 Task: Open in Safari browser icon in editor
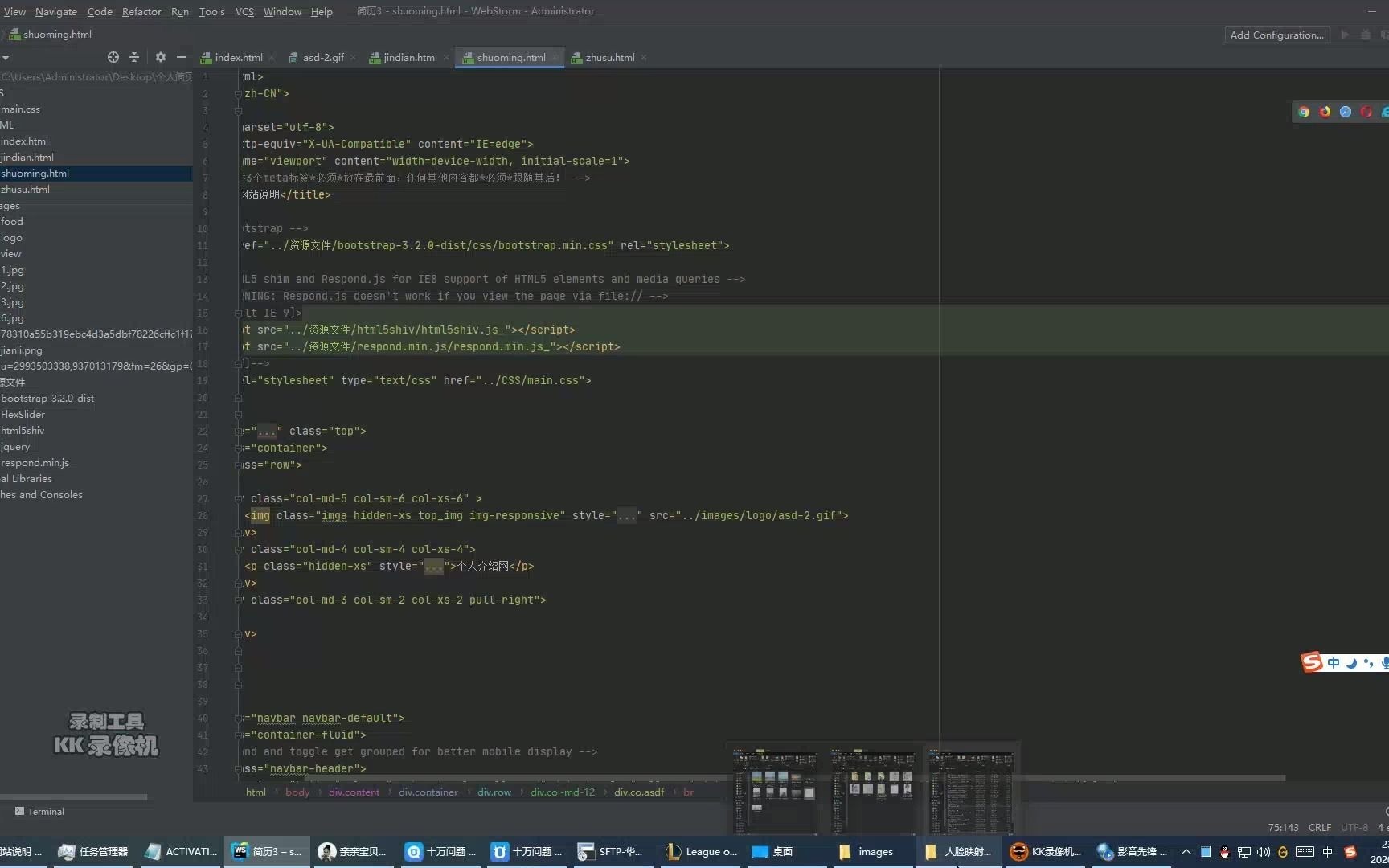(x=1346, y=112)
